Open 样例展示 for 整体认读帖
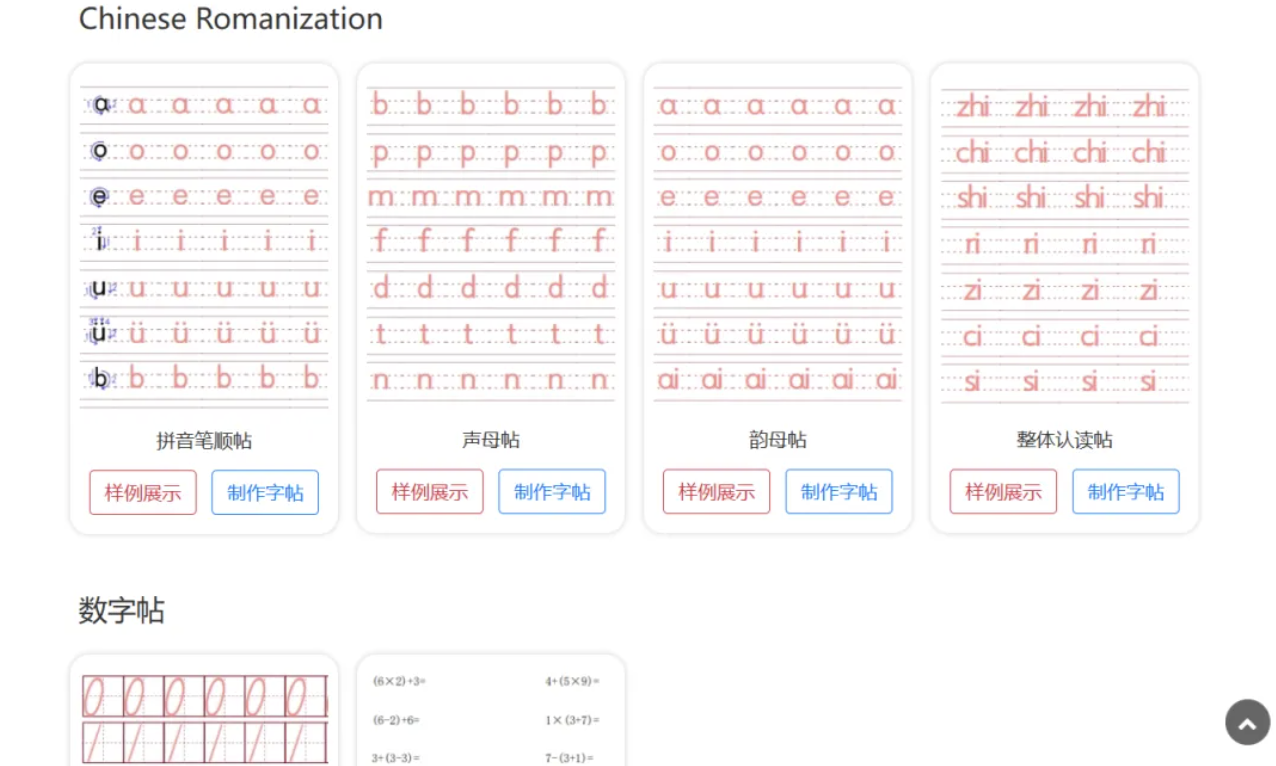 (x=1003, y=492)
